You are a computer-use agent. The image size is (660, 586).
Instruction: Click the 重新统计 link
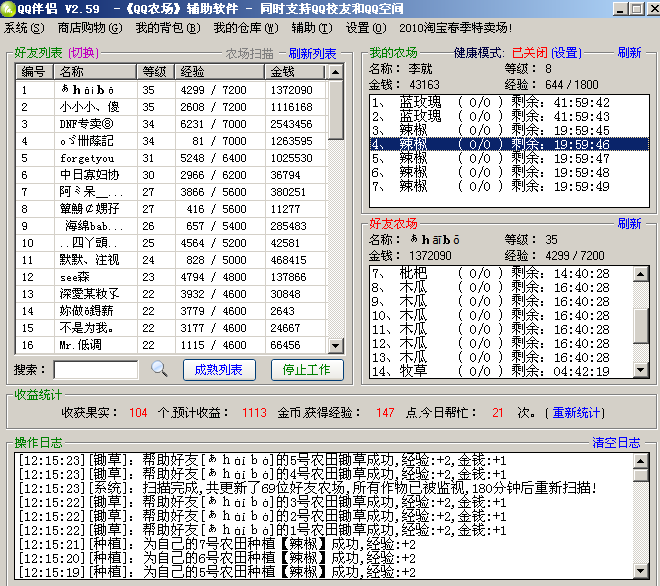pyautogui.click(x=577, y=413)
